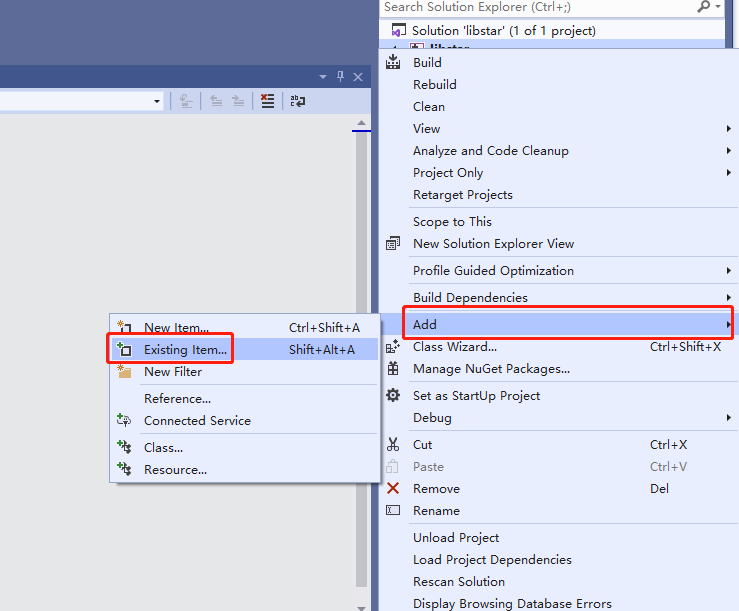Expand the Build Dependencies submenu arrow

728,297
